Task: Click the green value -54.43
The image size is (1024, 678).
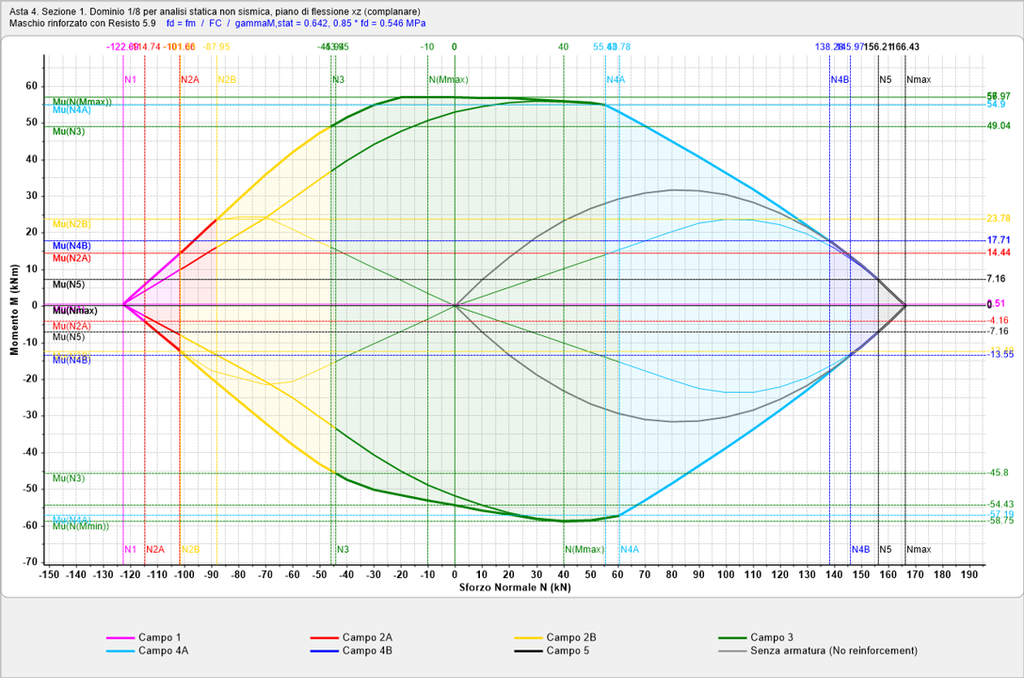Action: tap(1000, 504)
